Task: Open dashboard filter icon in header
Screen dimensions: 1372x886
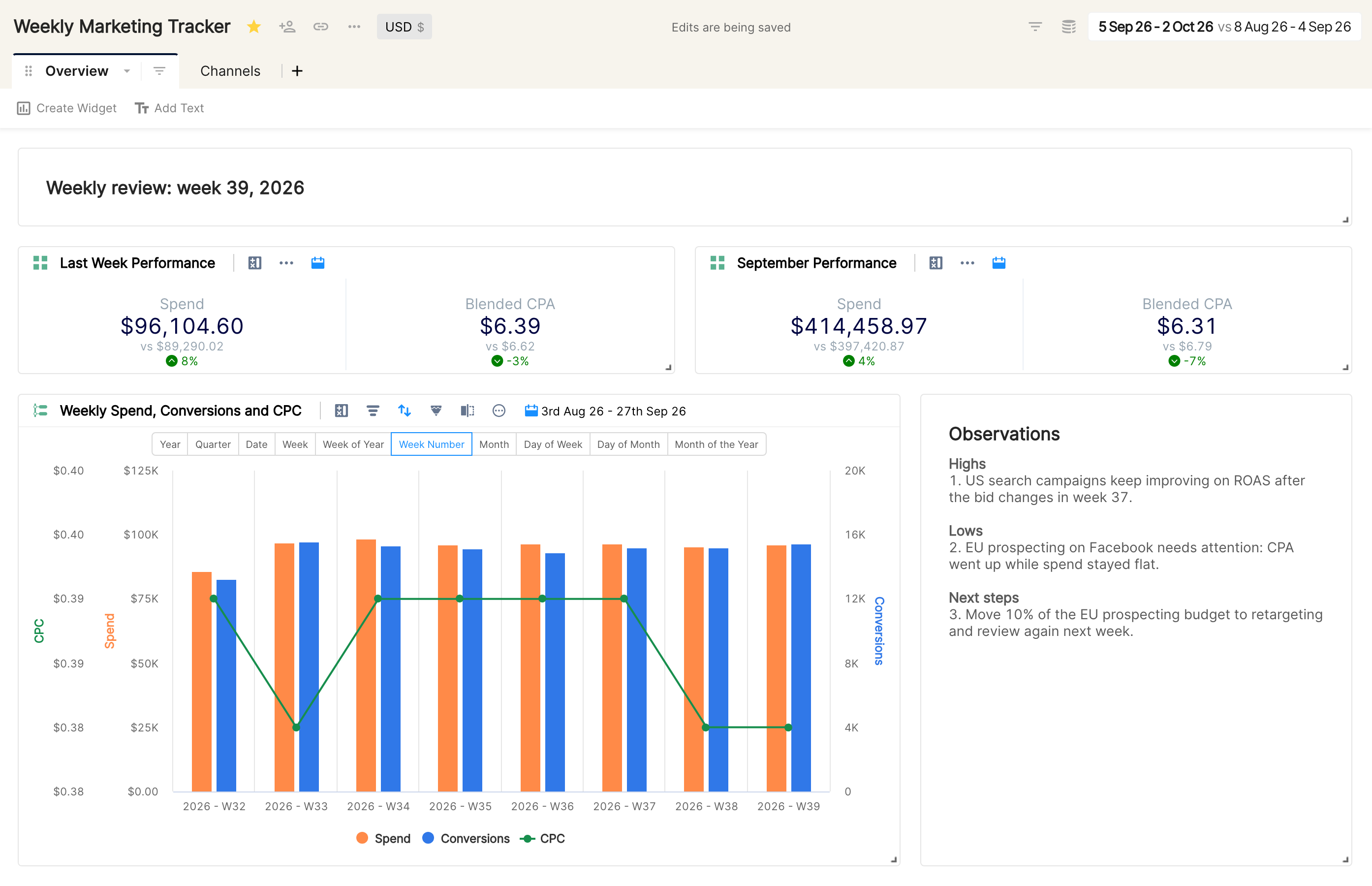Action: pos(1035,27)
